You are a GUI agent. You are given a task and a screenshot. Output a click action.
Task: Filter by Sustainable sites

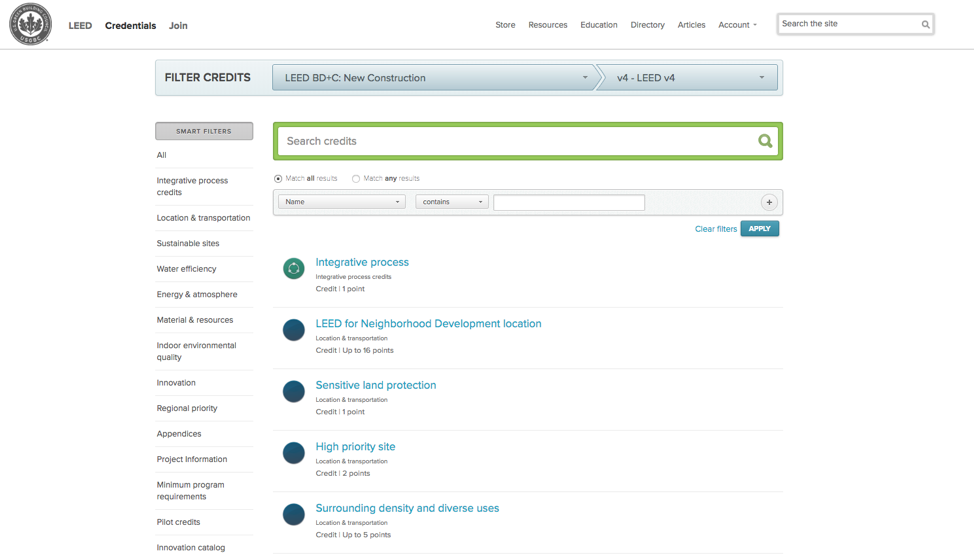[x=188, y=243]
